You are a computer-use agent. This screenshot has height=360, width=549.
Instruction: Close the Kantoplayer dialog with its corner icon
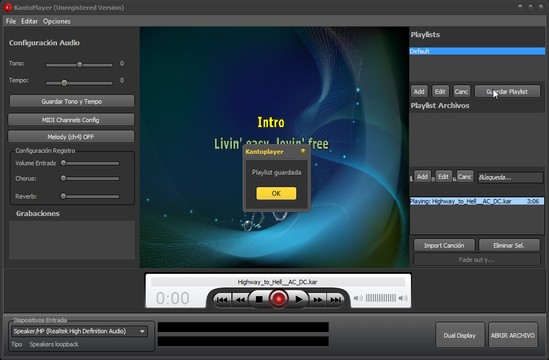pos(303,151)
